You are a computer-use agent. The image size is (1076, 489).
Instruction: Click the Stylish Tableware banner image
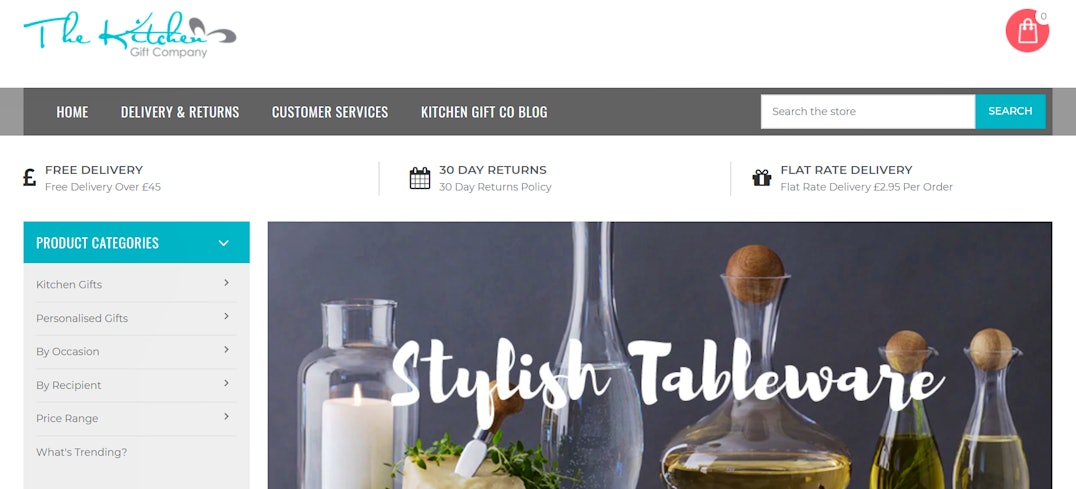tap(659, 355)
